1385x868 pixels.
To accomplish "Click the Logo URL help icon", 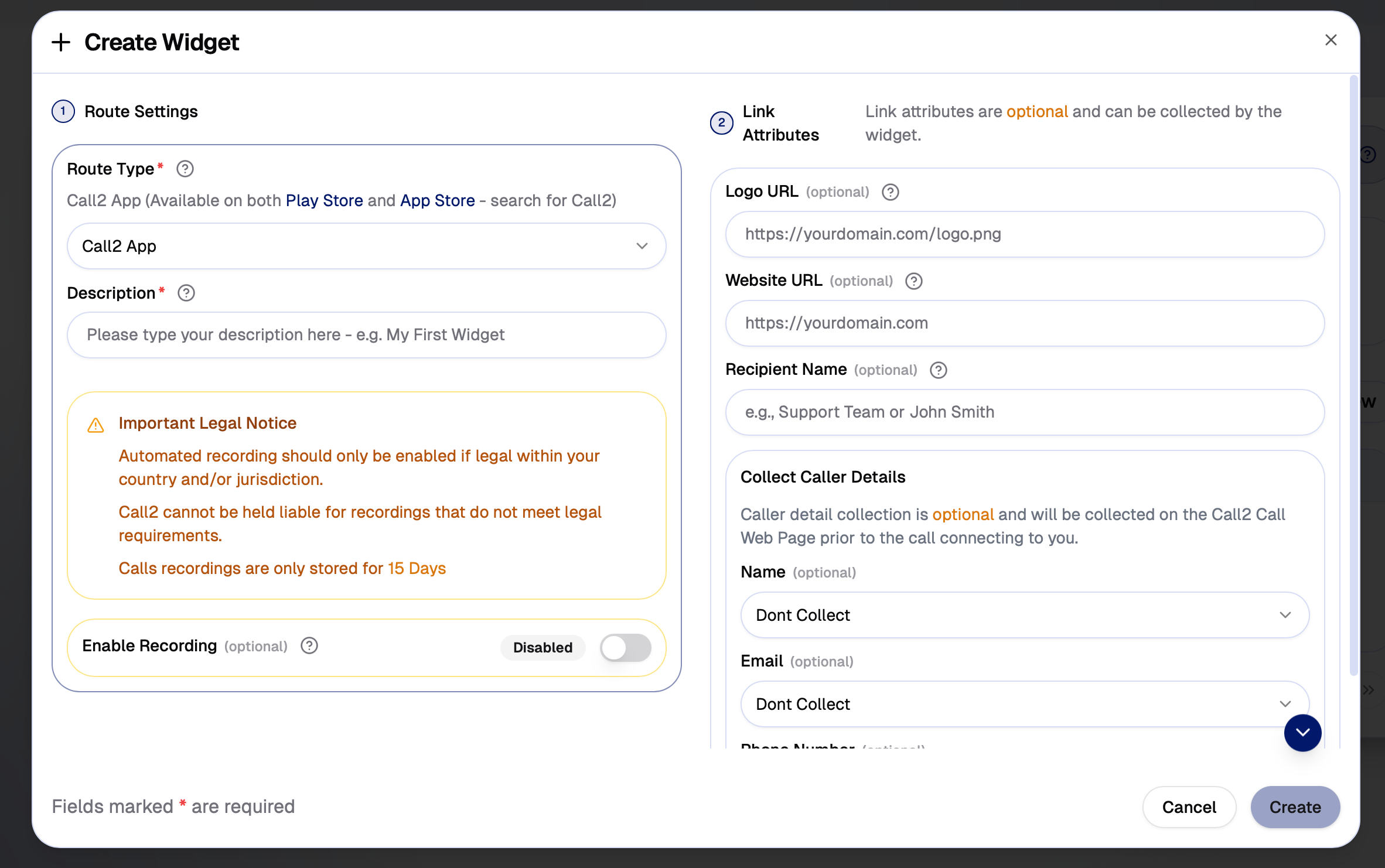I will click(891, 192).
